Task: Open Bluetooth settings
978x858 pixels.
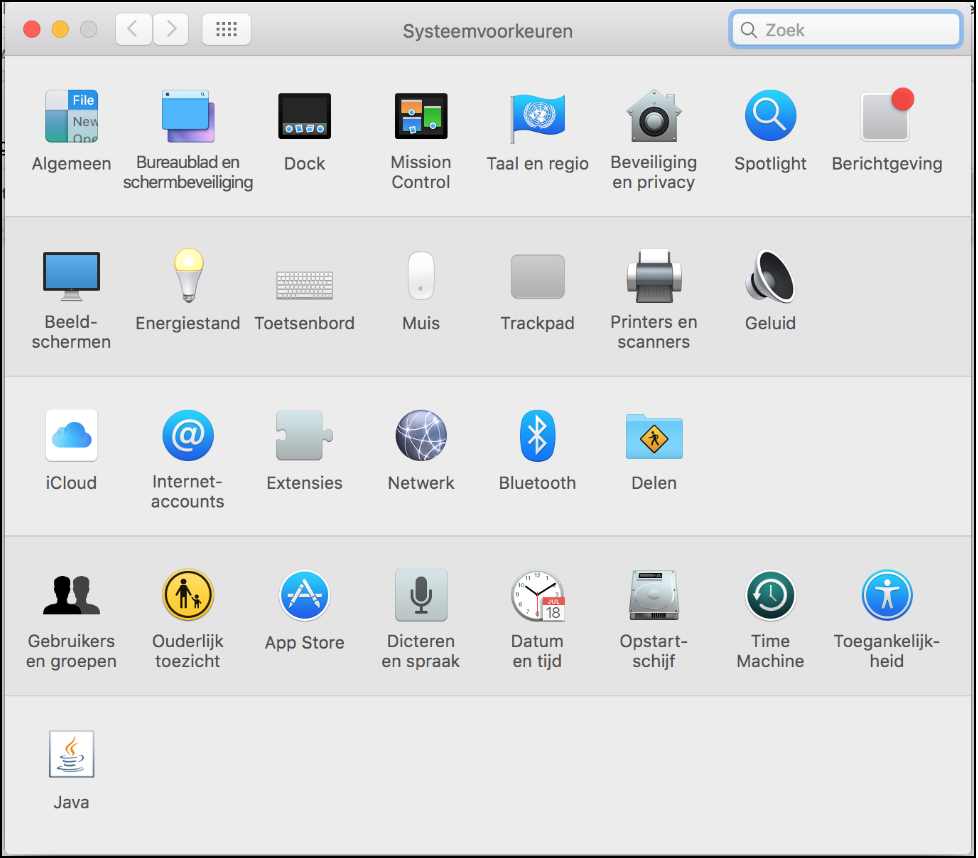Action: coord(537,436)
